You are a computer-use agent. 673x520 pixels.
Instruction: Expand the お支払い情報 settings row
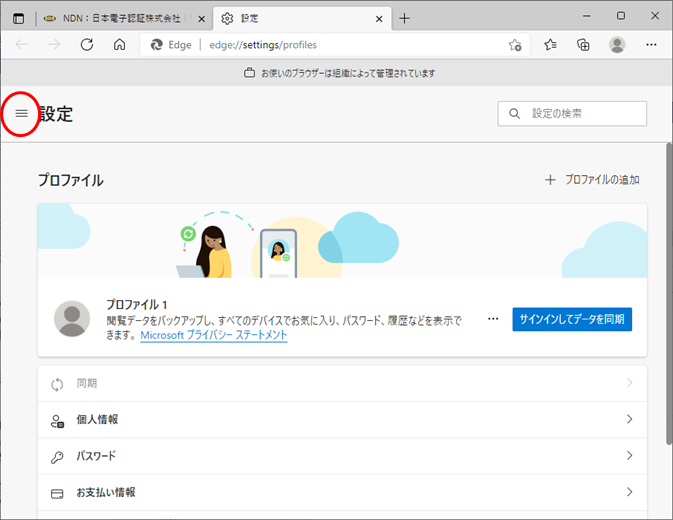coord(342,492)
